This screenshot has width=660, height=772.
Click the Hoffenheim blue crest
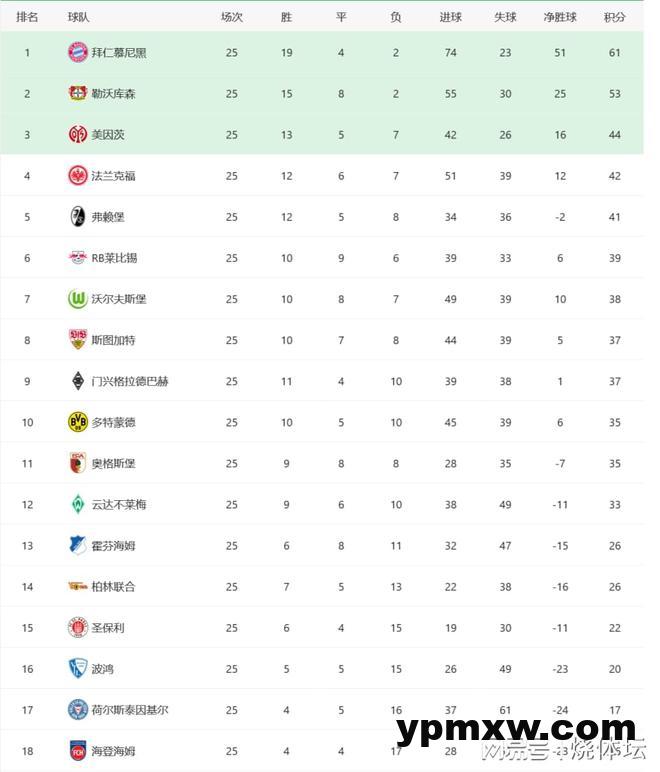coord(77,545)
